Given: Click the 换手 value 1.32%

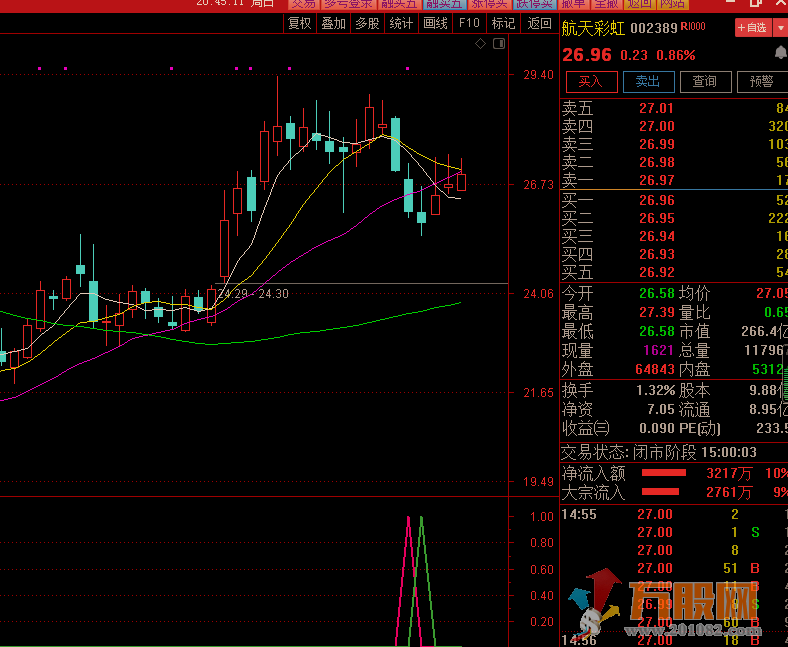Looking at the screenshot, I should click(655, 391).
